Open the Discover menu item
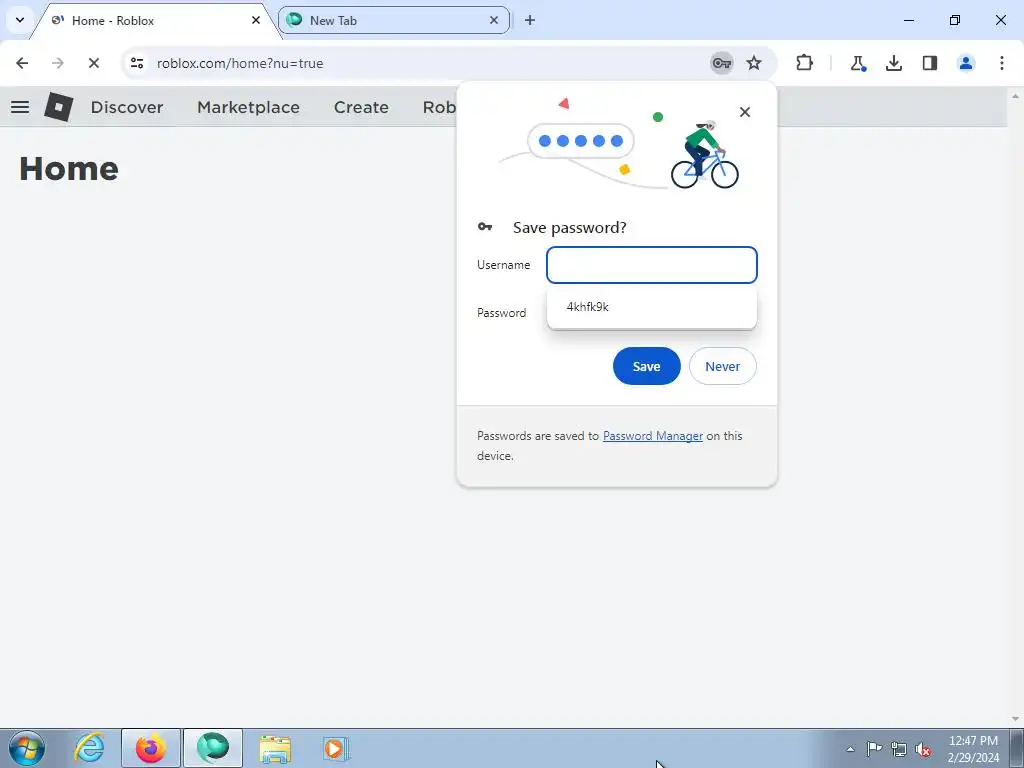Image resolution: width=1024 pixels, height=768 pixels. pyautogui.click(x=127, y=107)
